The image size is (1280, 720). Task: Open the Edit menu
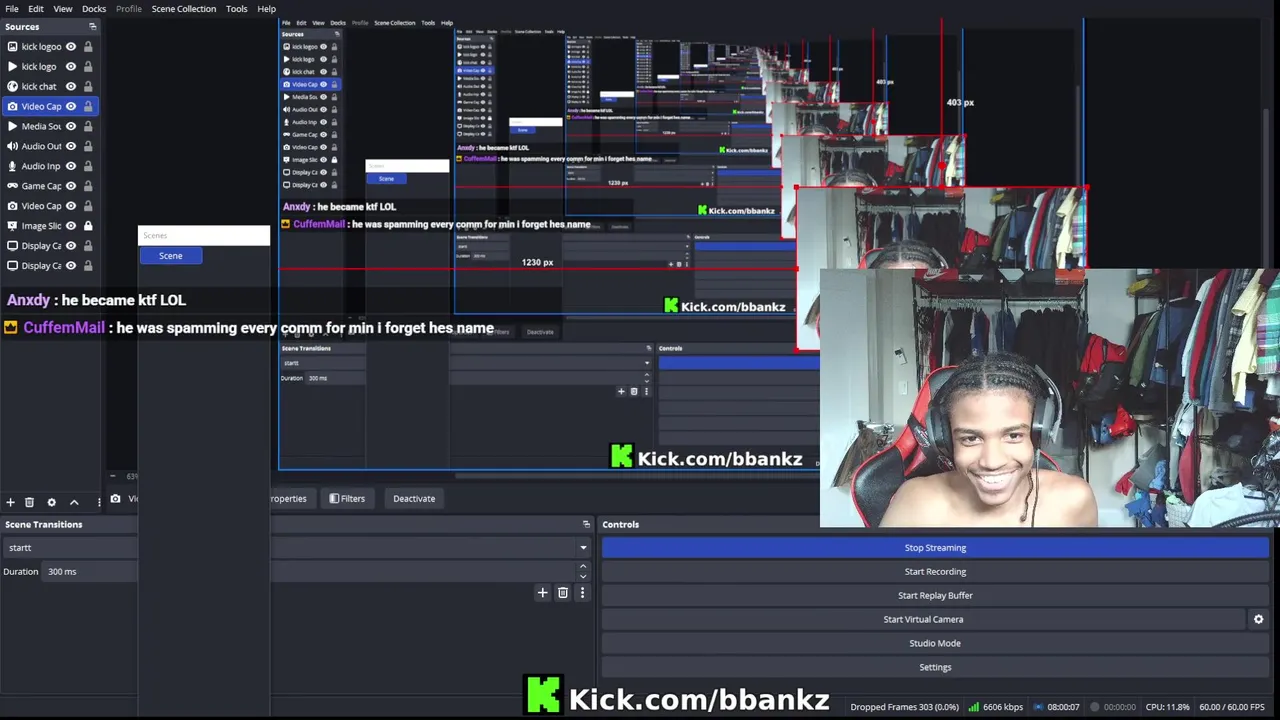point(36,9)
